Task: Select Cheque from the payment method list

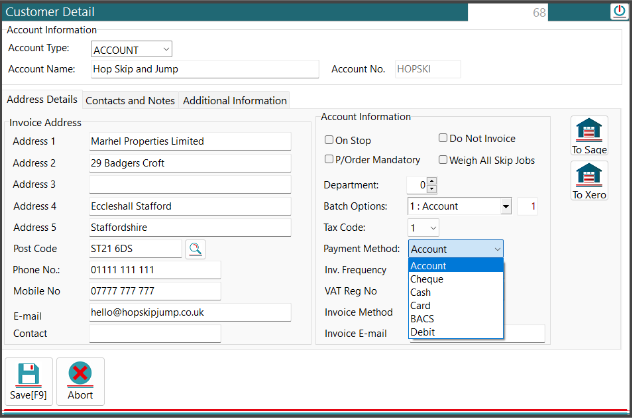Action: [428, 279]
